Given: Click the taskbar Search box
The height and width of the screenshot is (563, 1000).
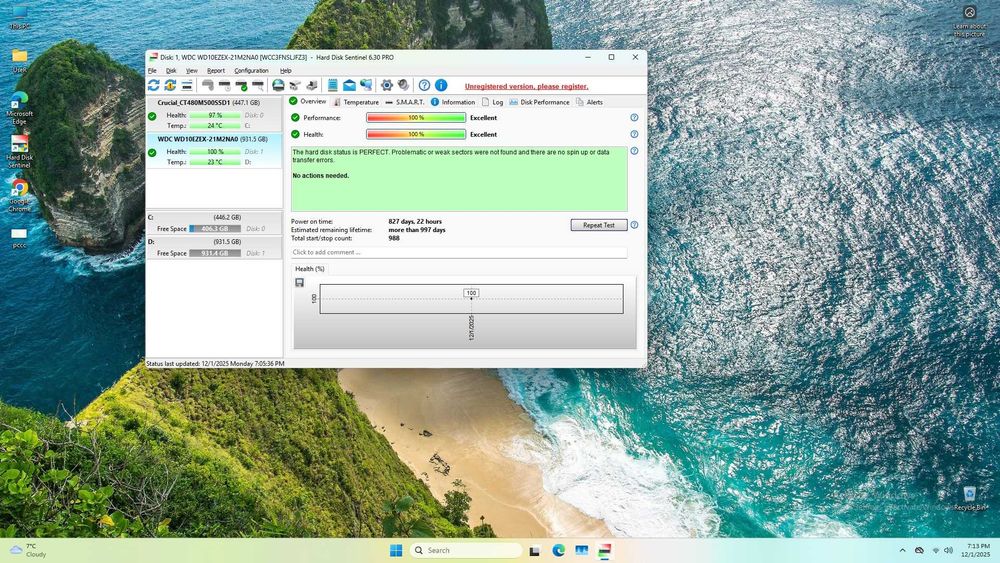Looking at the screenshot, I should 466,550.
